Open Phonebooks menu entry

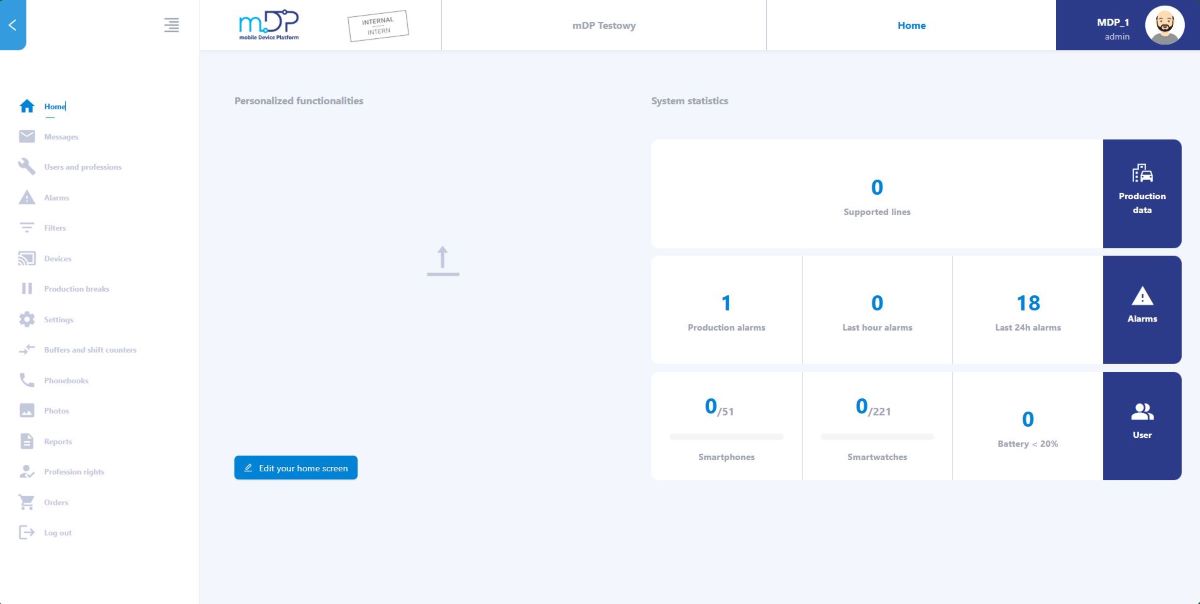coord(66,381)
